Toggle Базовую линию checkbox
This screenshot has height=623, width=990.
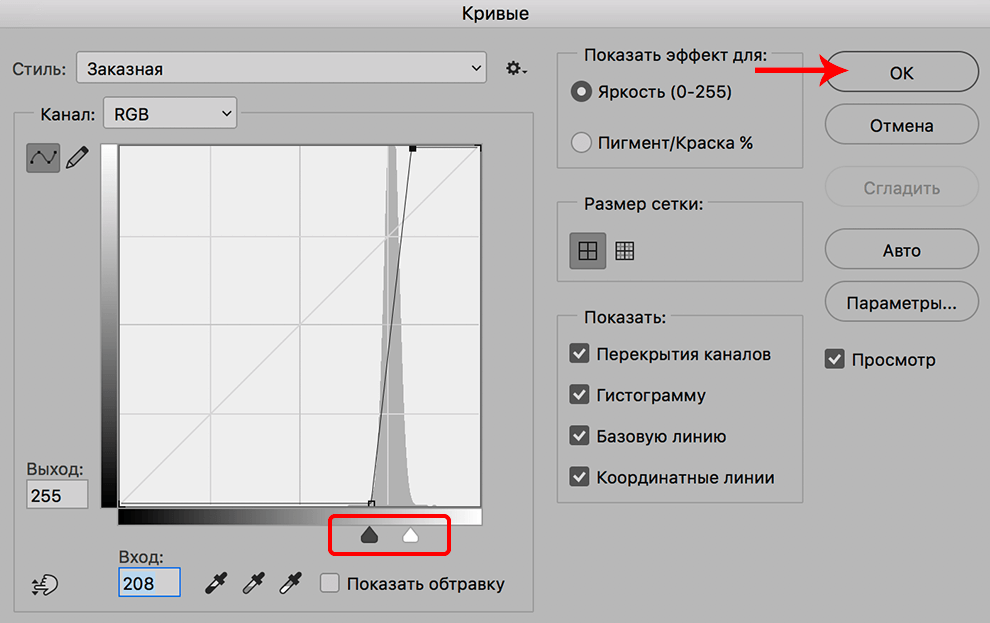[x=579, y=436]
